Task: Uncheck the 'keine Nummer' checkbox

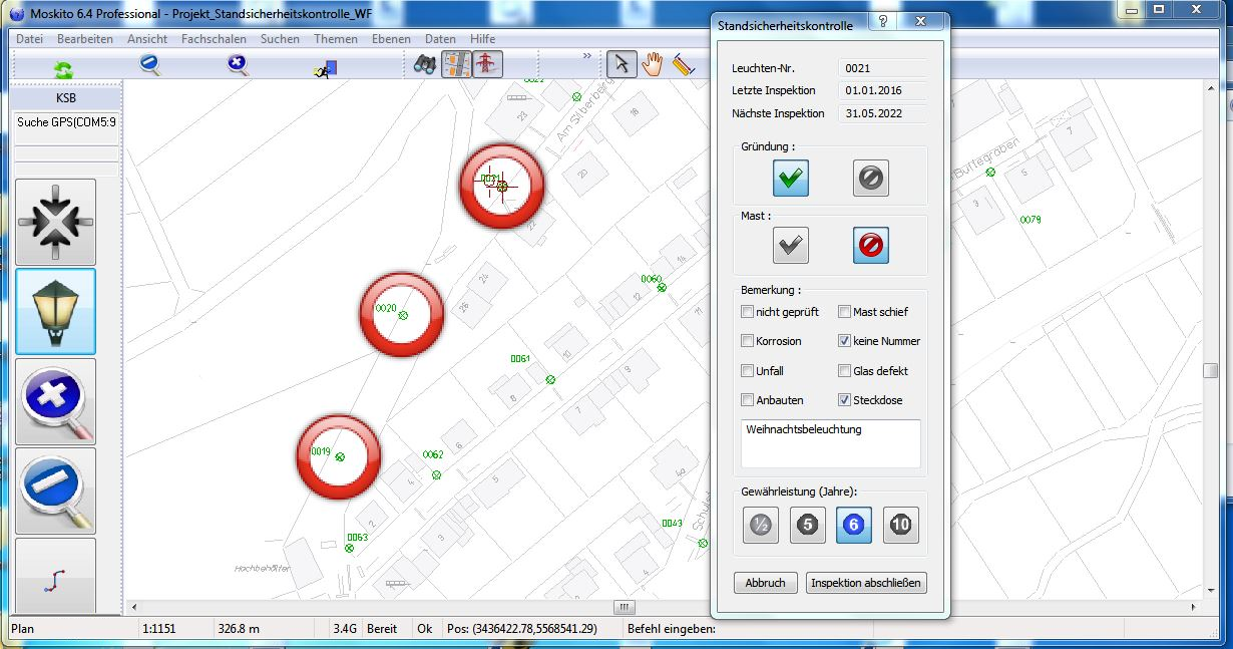Action: point(845,341)
